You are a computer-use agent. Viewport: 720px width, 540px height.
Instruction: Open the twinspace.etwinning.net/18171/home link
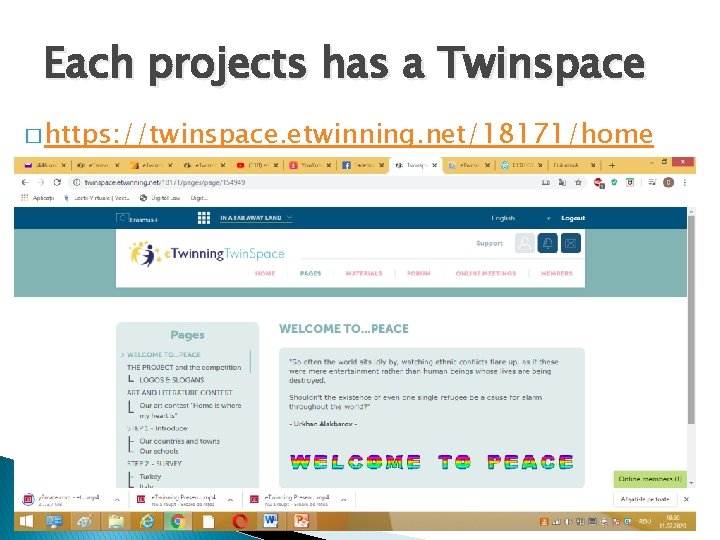(x=349, y=134)
